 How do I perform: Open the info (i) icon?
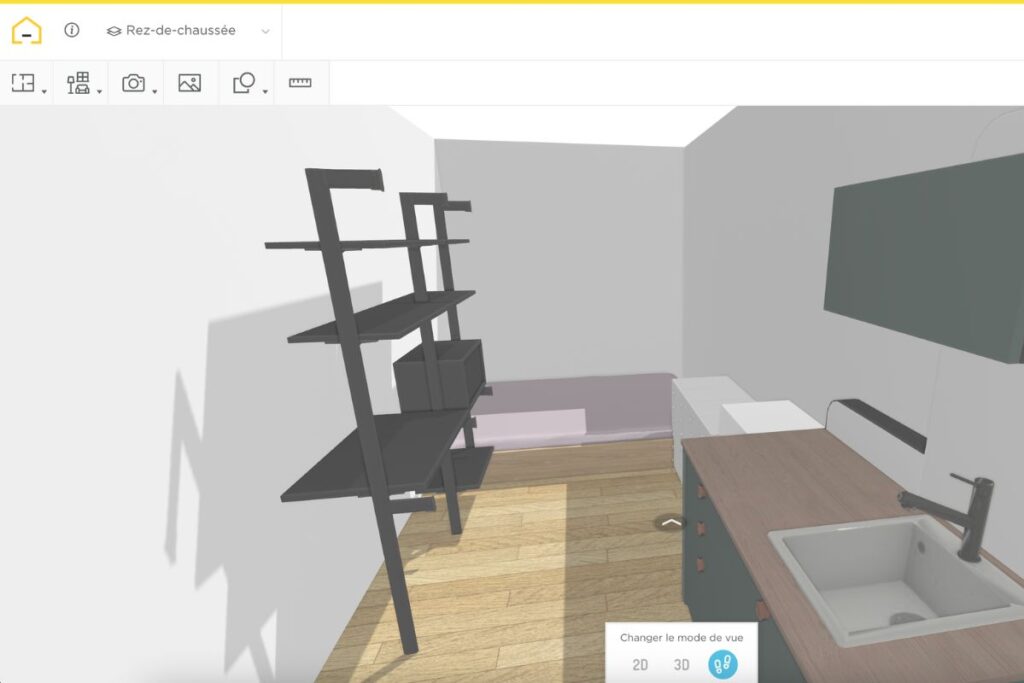click(70, 29)
